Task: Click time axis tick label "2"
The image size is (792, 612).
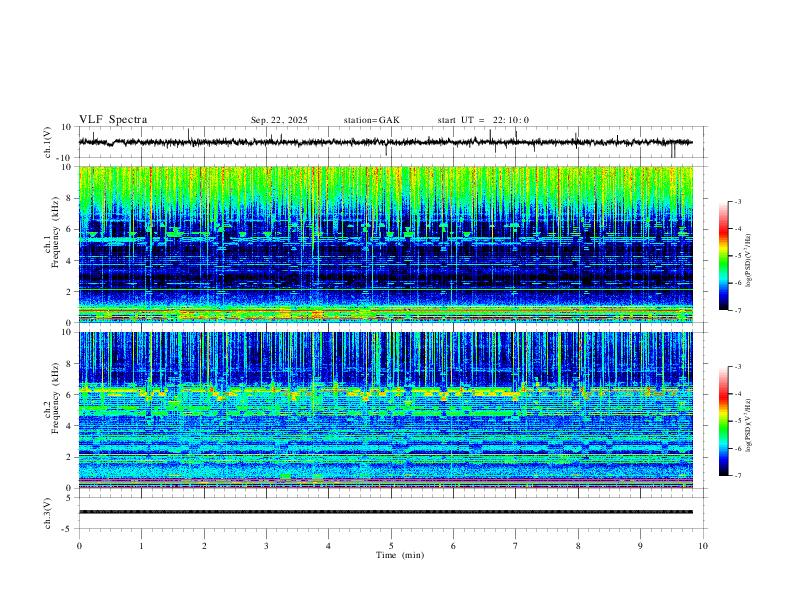Action: (204, 546)
